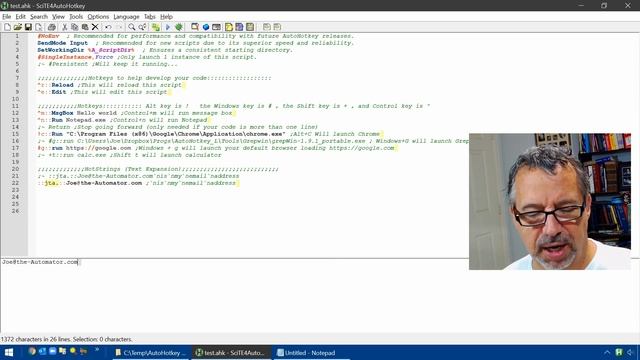Switch to C:\Temp\AutoHotkey taskbar window

150,353
